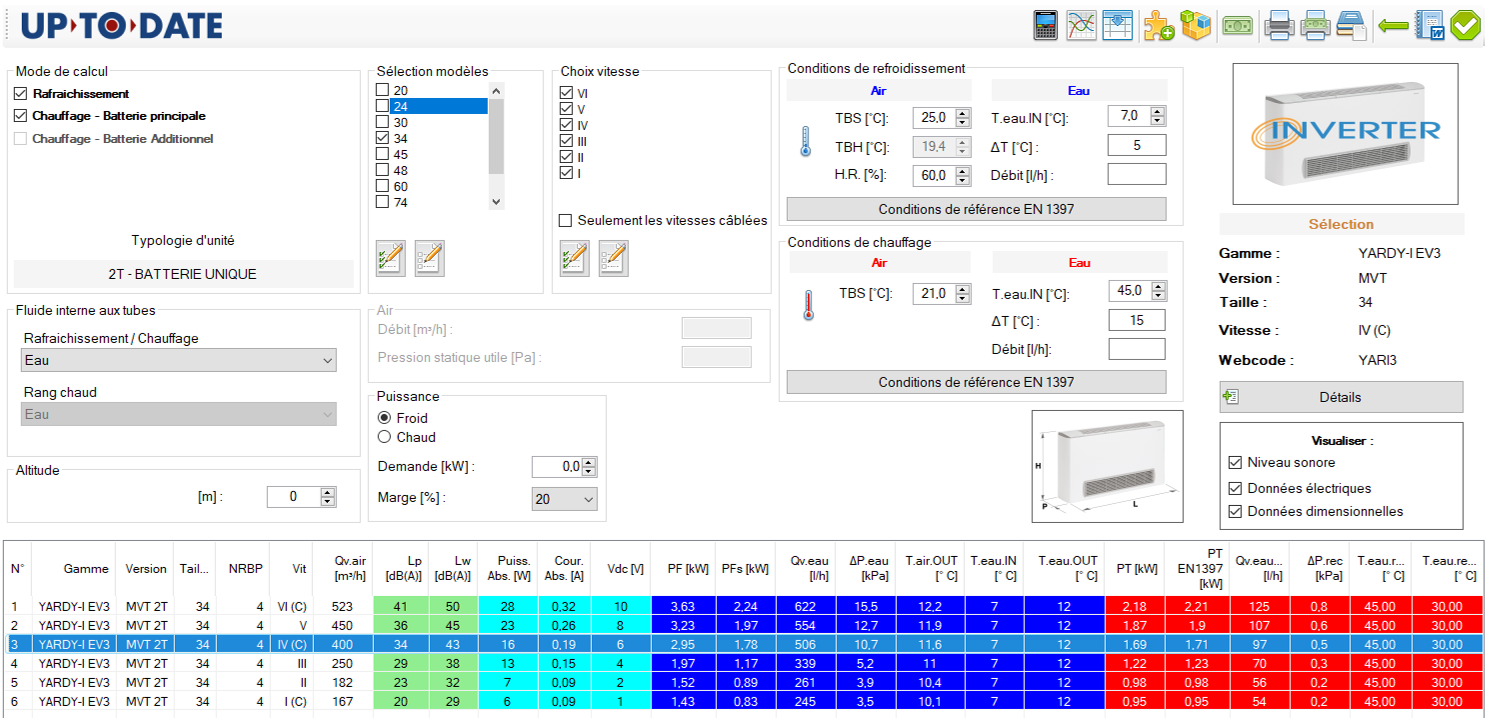Image resolution: width=1488 pixels, height=718 pixels.
Task: Click the green banknote price icon
Action: pyautogui.click(x=1238, y=25)
